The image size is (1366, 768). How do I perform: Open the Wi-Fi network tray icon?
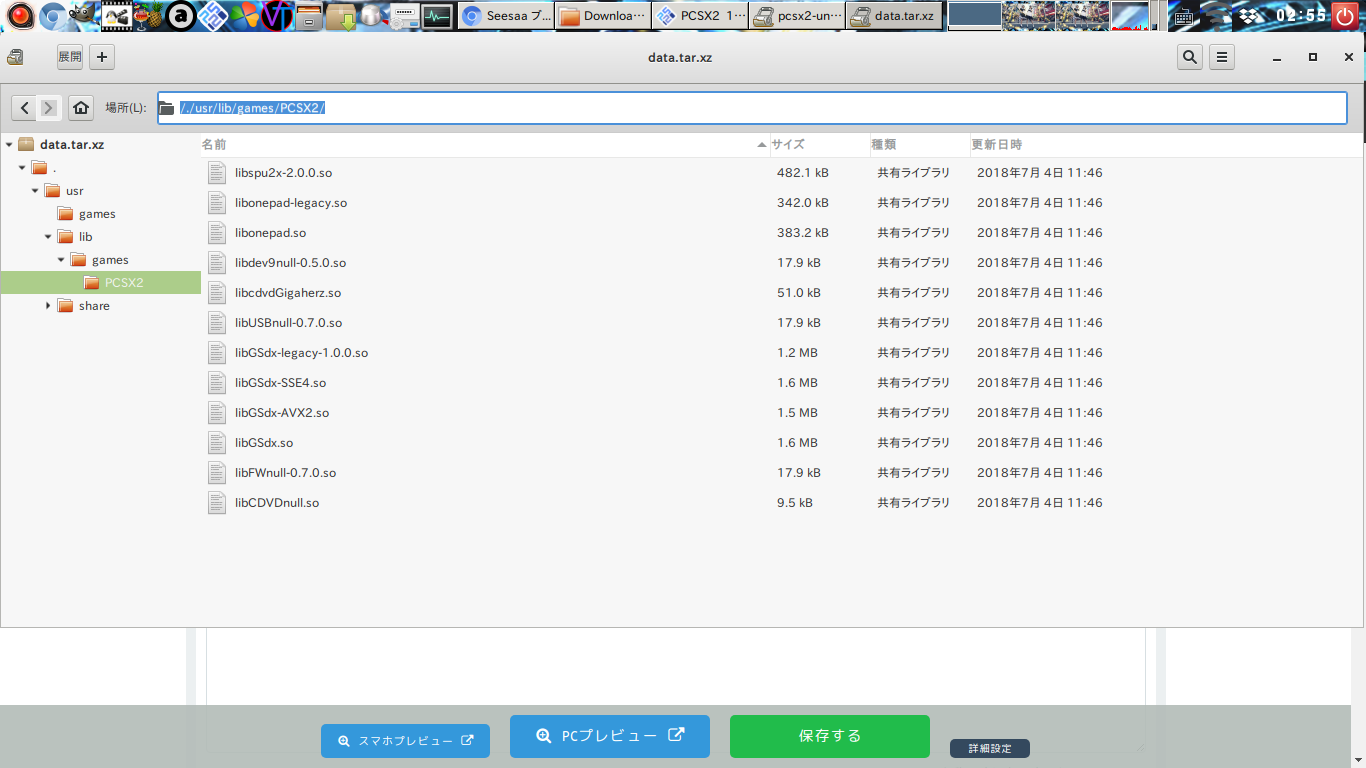pos(1218,16)
